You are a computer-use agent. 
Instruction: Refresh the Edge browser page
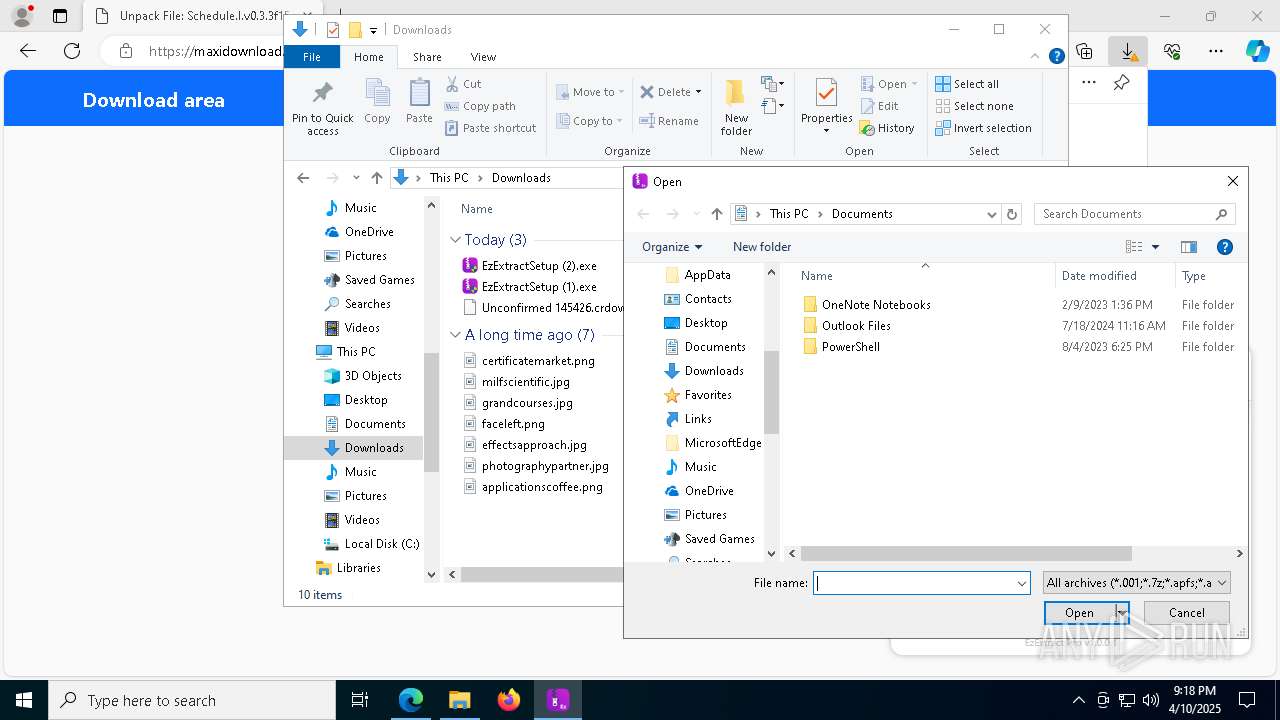coord(72,51)
